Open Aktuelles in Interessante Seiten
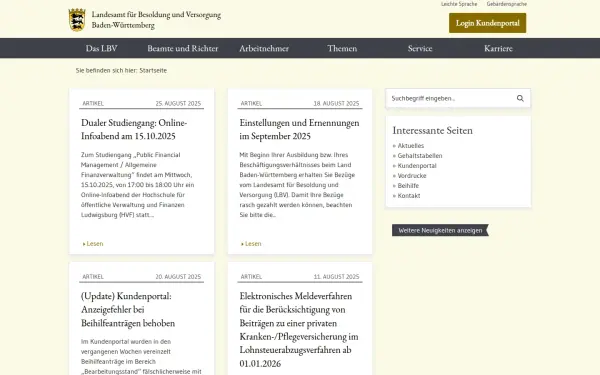 (x=411, y=146)
